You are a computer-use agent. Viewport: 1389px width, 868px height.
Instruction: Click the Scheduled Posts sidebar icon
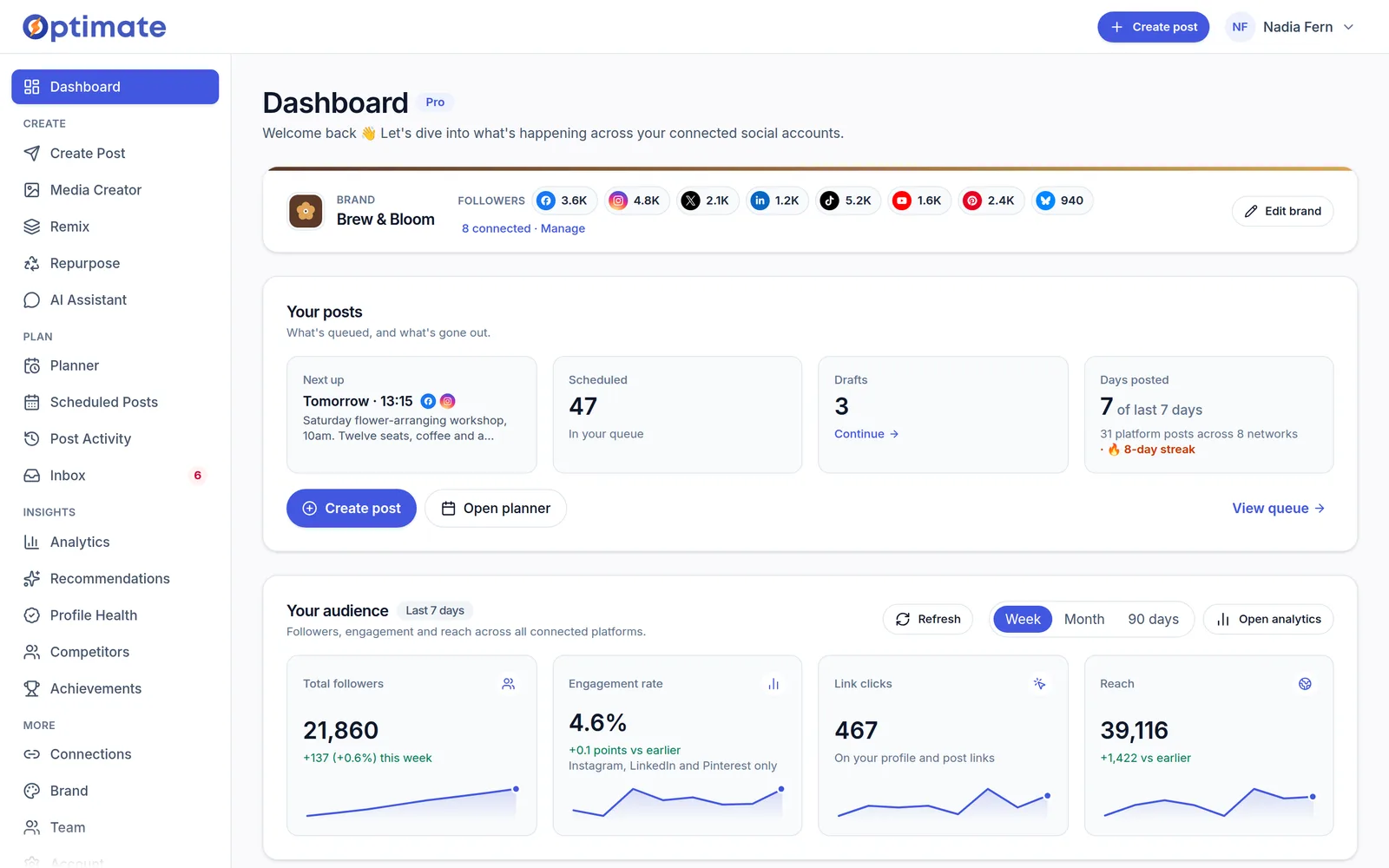coord(32,402)
